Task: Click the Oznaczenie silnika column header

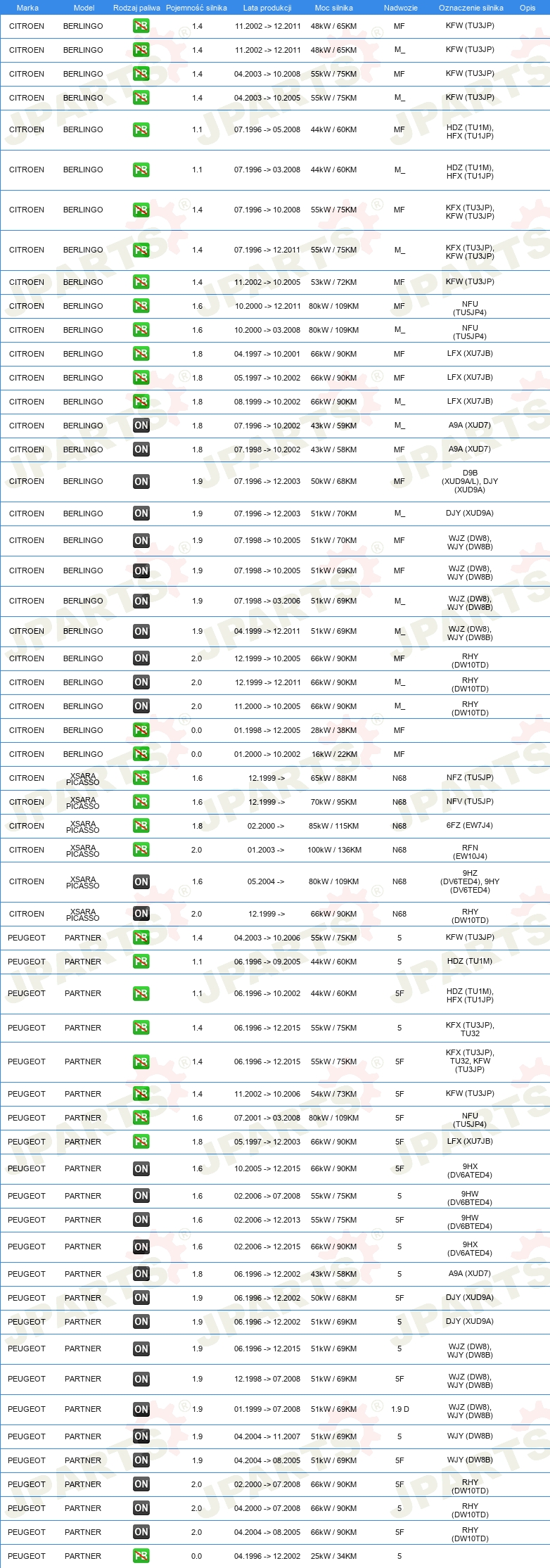Action: (x=471, y=8)
